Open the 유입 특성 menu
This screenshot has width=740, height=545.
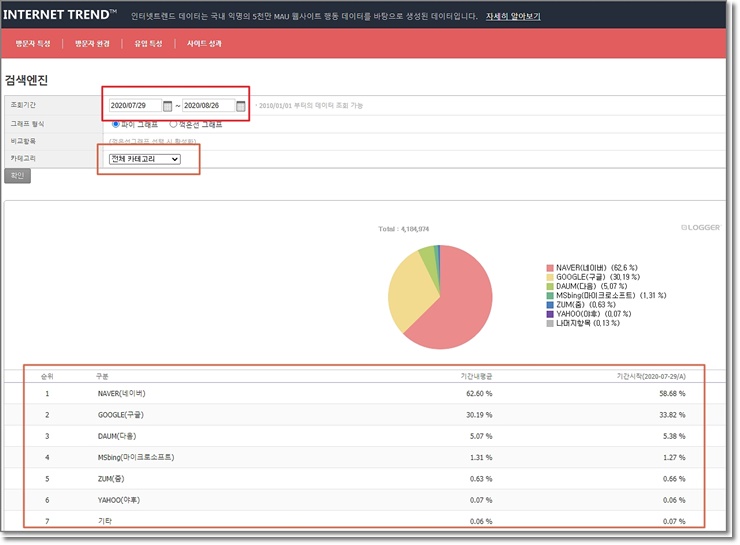tap(148, 43)
